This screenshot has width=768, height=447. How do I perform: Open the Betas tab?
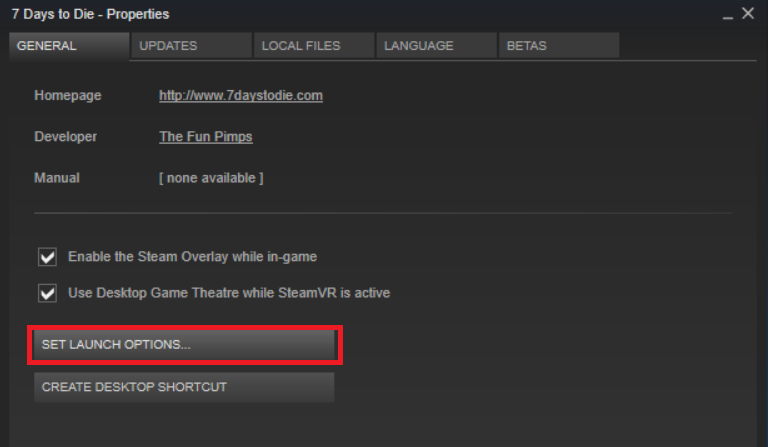coord(559,46)
